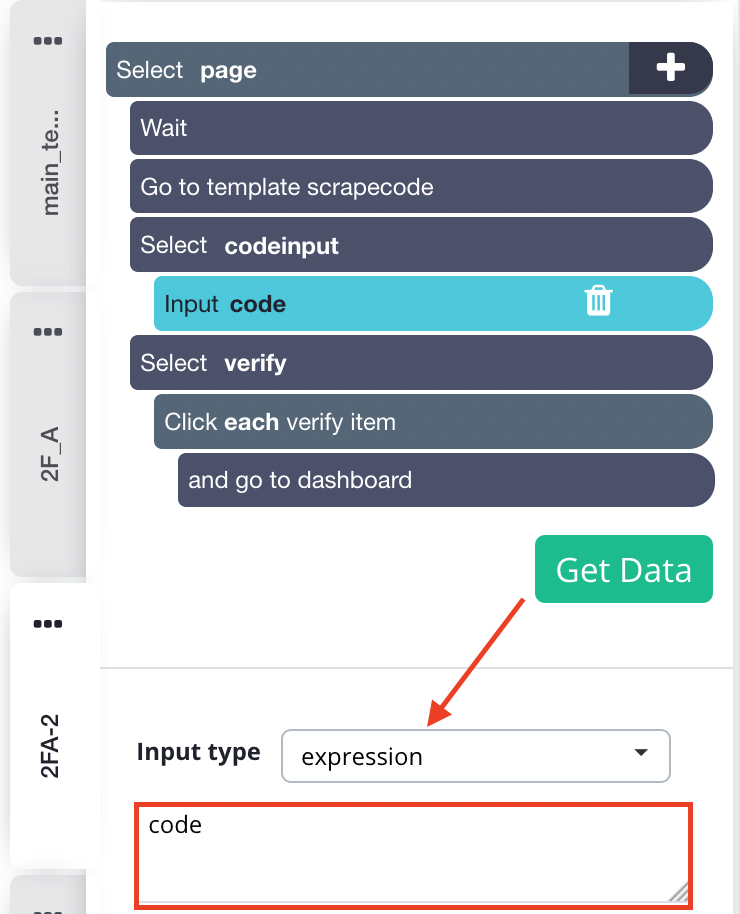Click the Get Data button

(623, 569)
